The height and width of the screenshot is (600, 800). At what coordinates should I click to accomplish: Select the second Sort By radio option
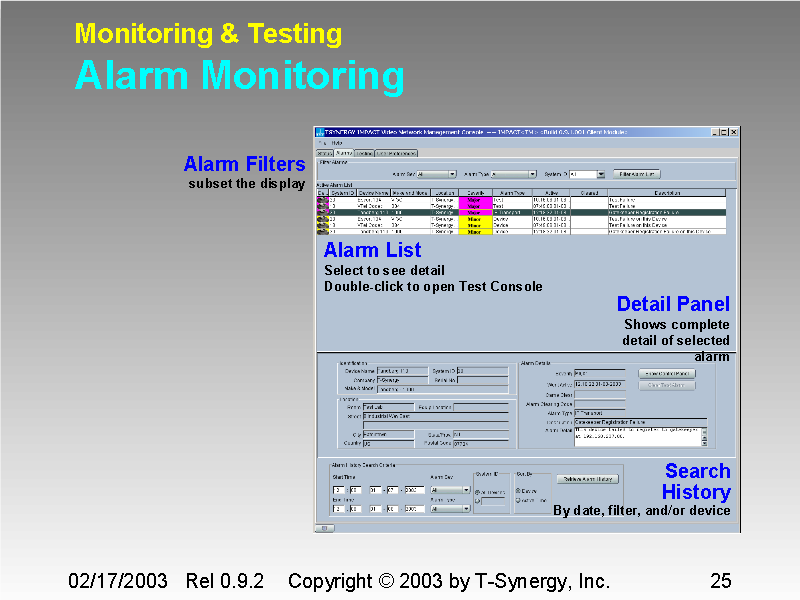(517, 501)
